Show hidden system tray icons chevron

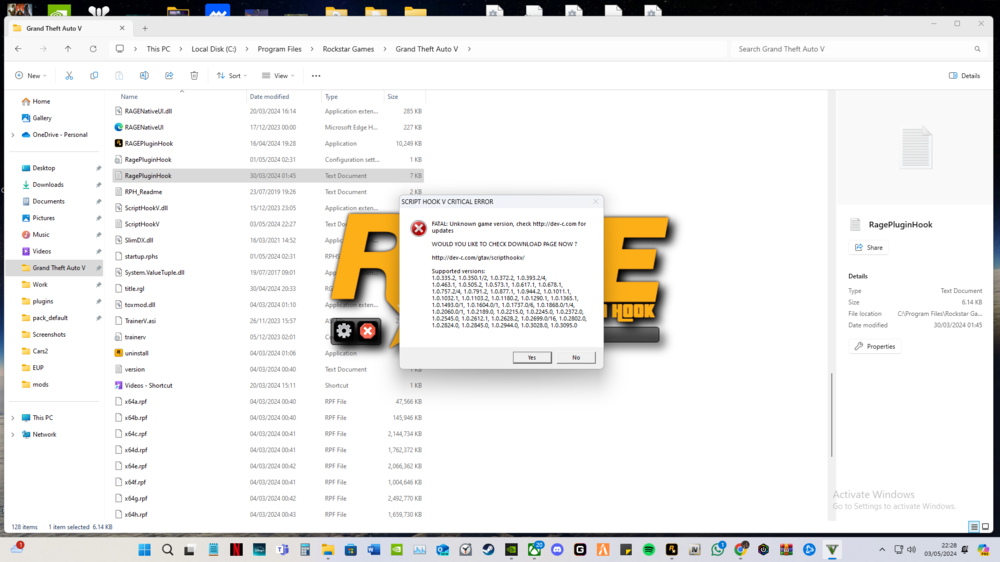point(882,549)
